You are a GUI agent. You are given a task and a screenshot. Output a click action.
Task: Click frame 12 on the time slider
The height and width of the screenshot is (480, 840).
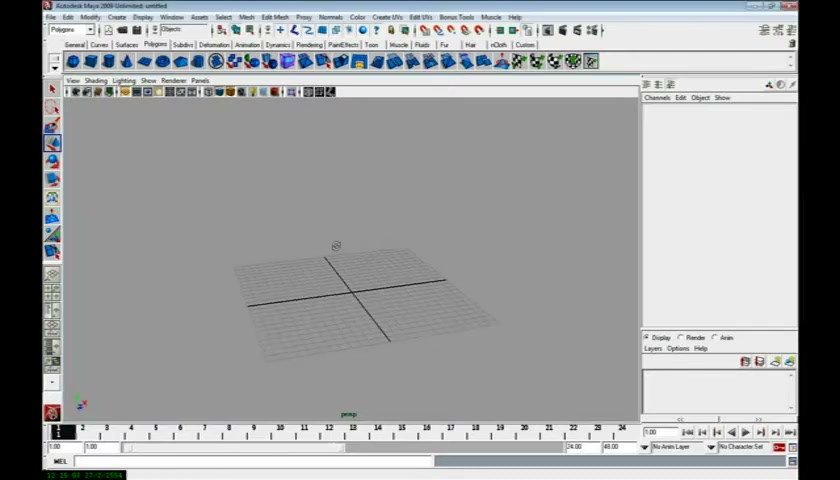point(328,431)
